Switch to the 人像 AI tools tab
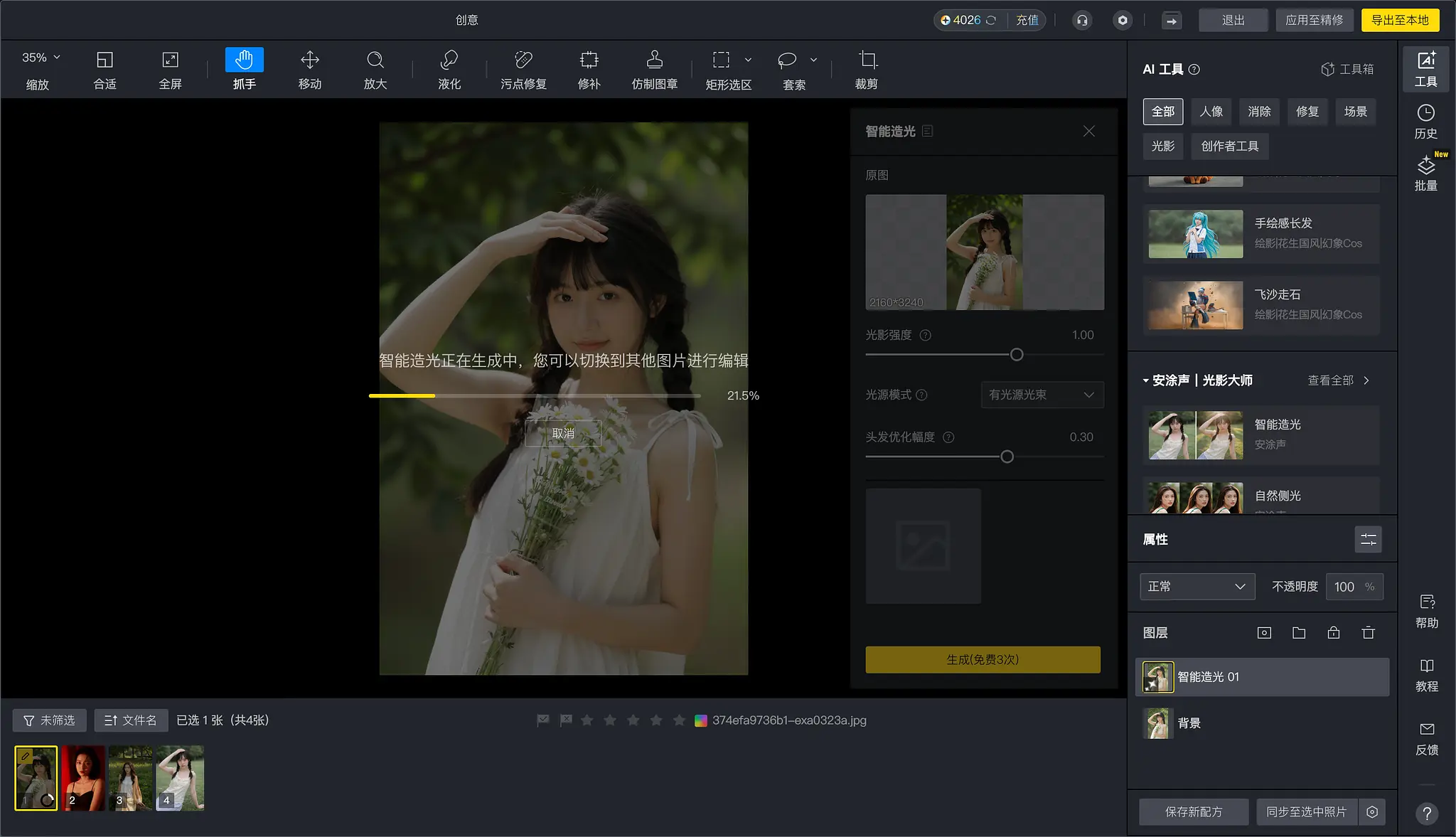Screen dimensions: 1456x837 coord(1211,112)
